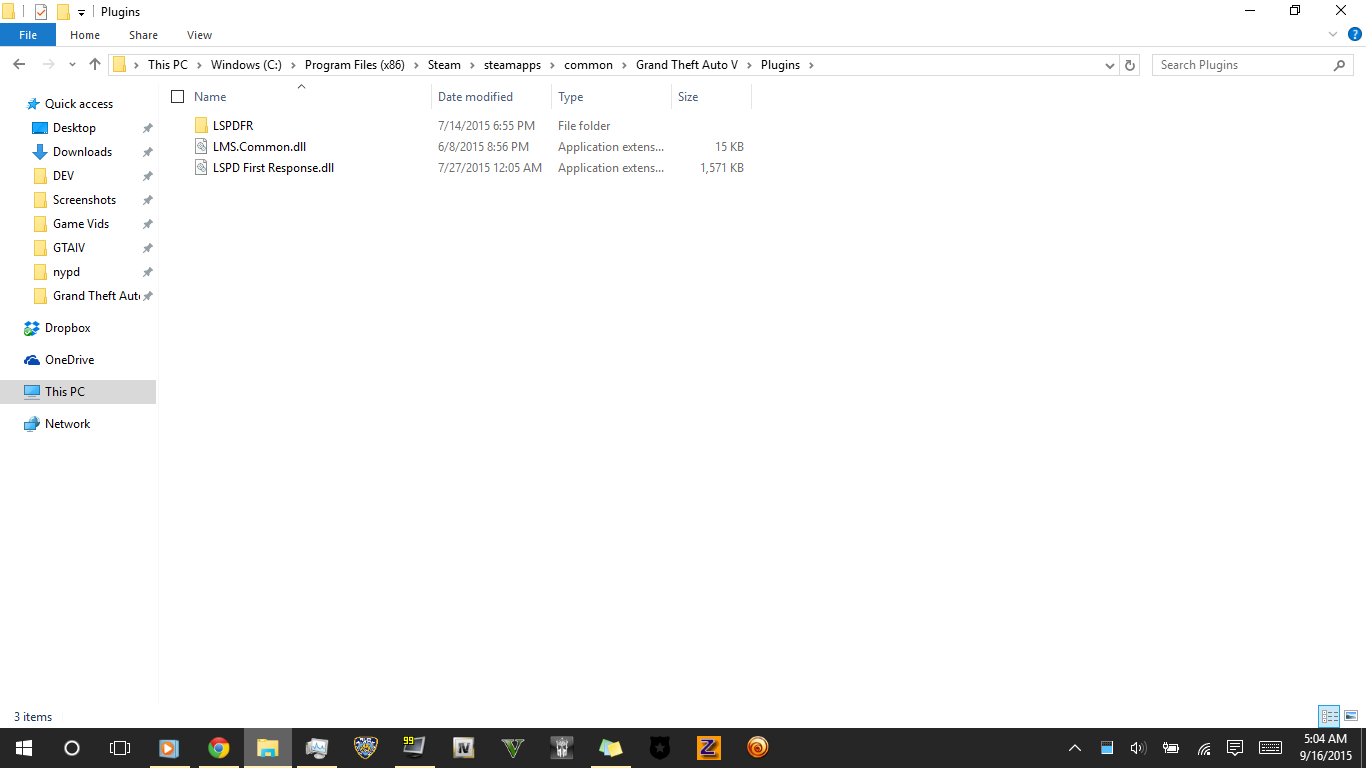Open Quick access in the navigation pane
Viewport: 1366px width, 768px height.
pyautogui.click(x=79, y=104)
